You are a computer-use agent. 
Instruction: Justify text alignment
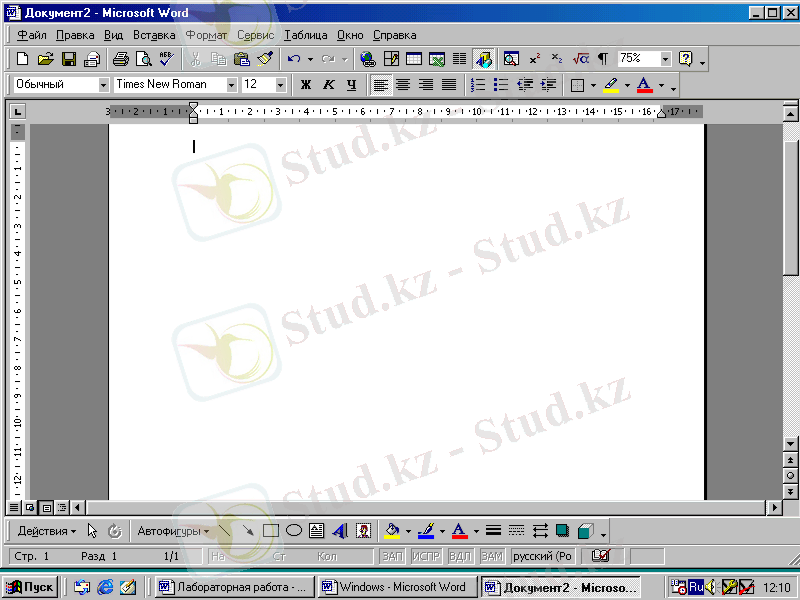449,85
